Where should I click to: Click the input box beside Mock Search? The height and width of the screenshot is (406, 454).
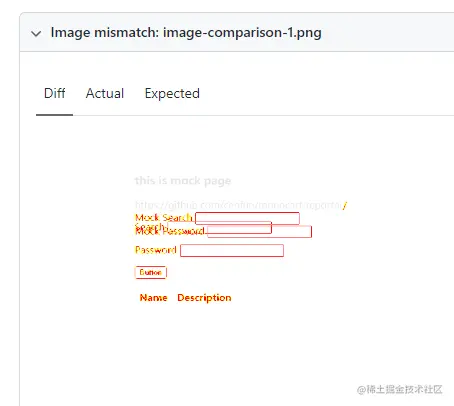tap(247, 218)
